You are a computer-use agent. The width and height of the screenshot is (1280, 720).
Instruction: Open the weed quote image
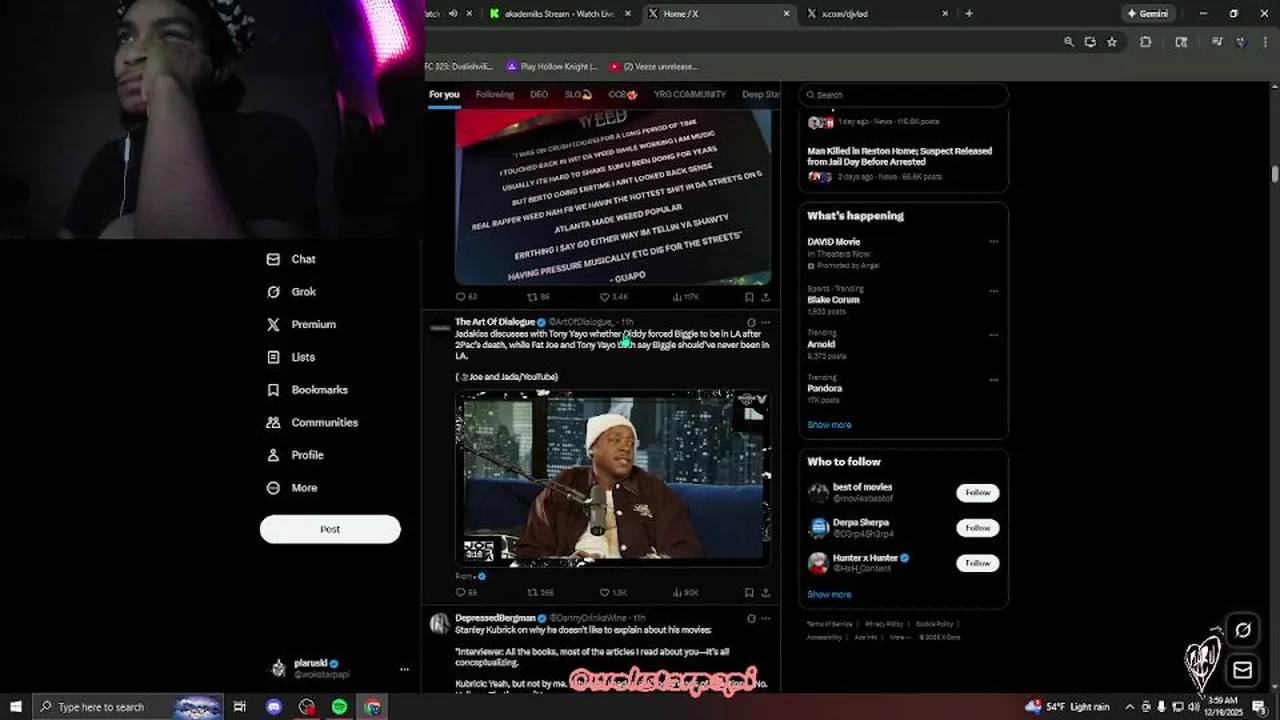coord(613,198)
